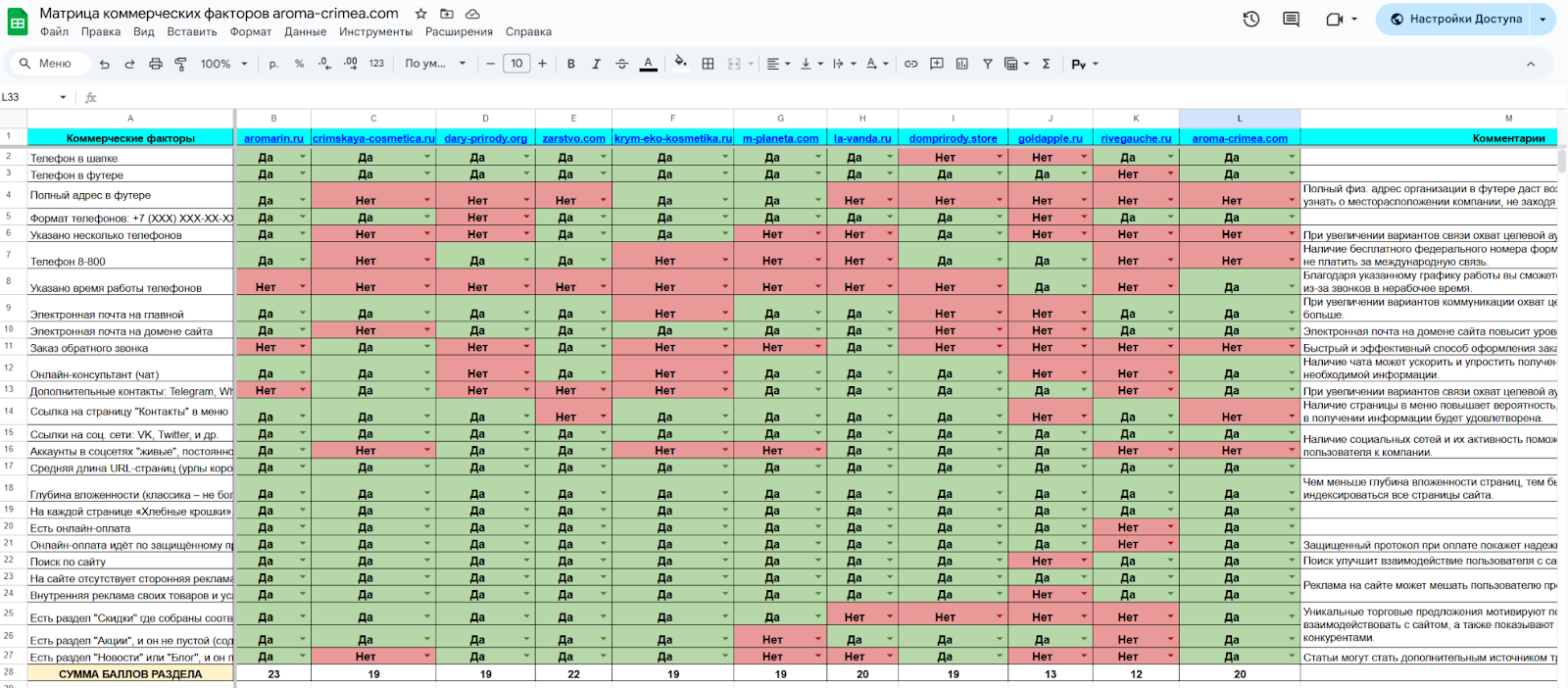This screenshot has width=1568, height=688.
Task: Toggle bold formatting
Action: pos(570,64)
